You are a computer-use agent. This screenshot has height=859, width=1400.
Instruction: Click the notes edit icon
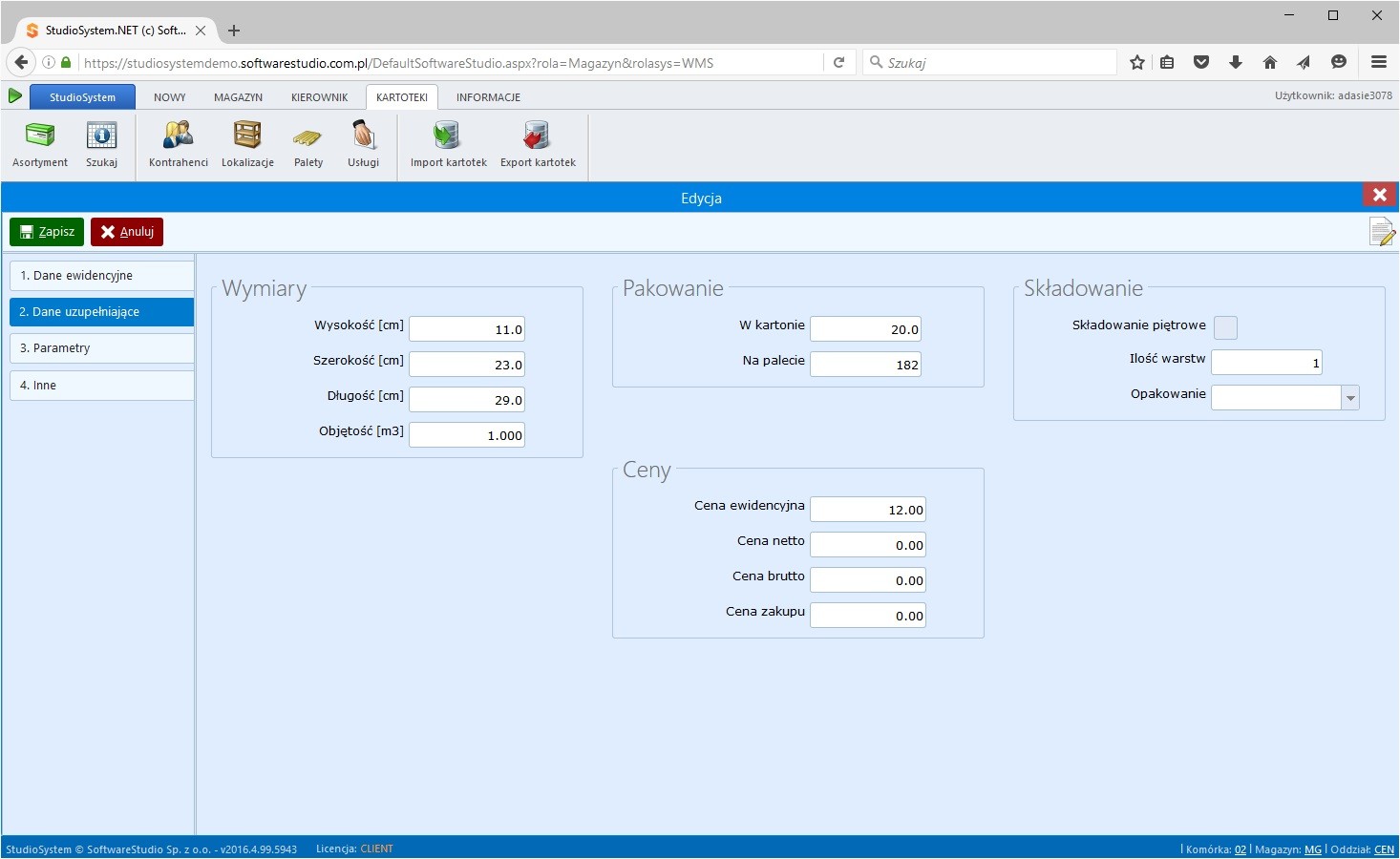coord(1382,232)
